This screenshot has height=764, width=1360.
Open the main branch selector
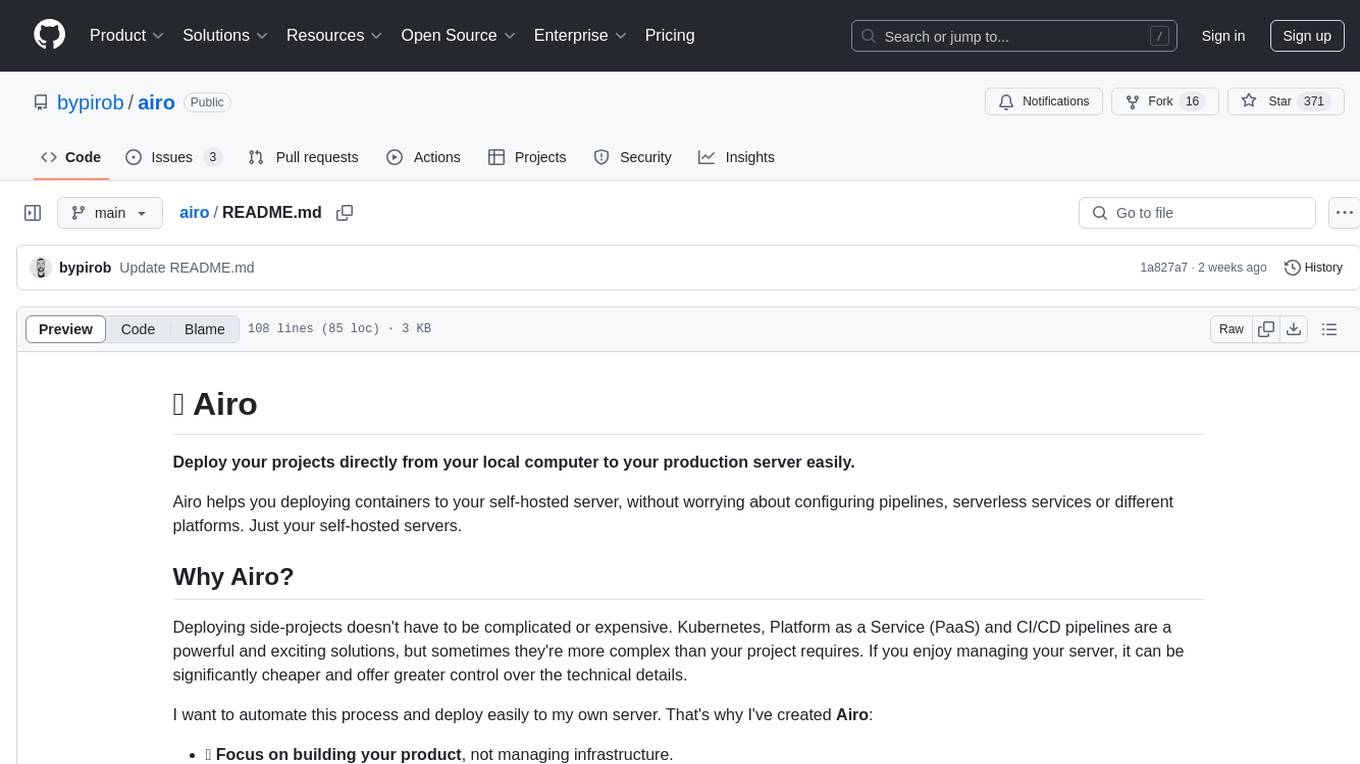[109, 213]
